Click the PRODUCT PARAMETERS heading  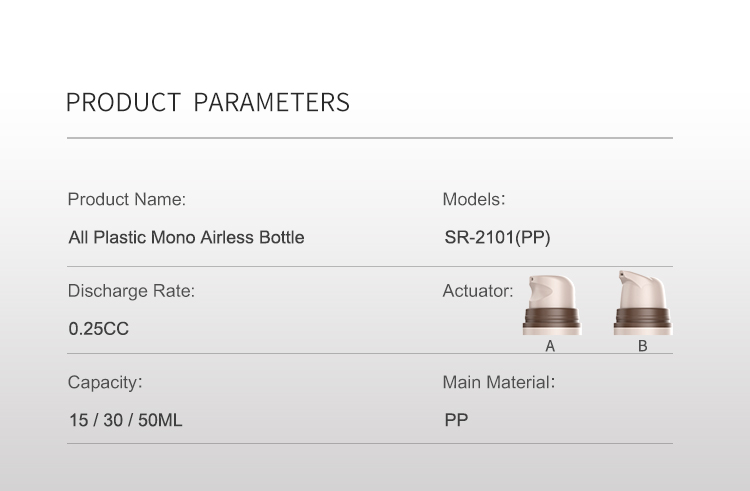point(207,102)
